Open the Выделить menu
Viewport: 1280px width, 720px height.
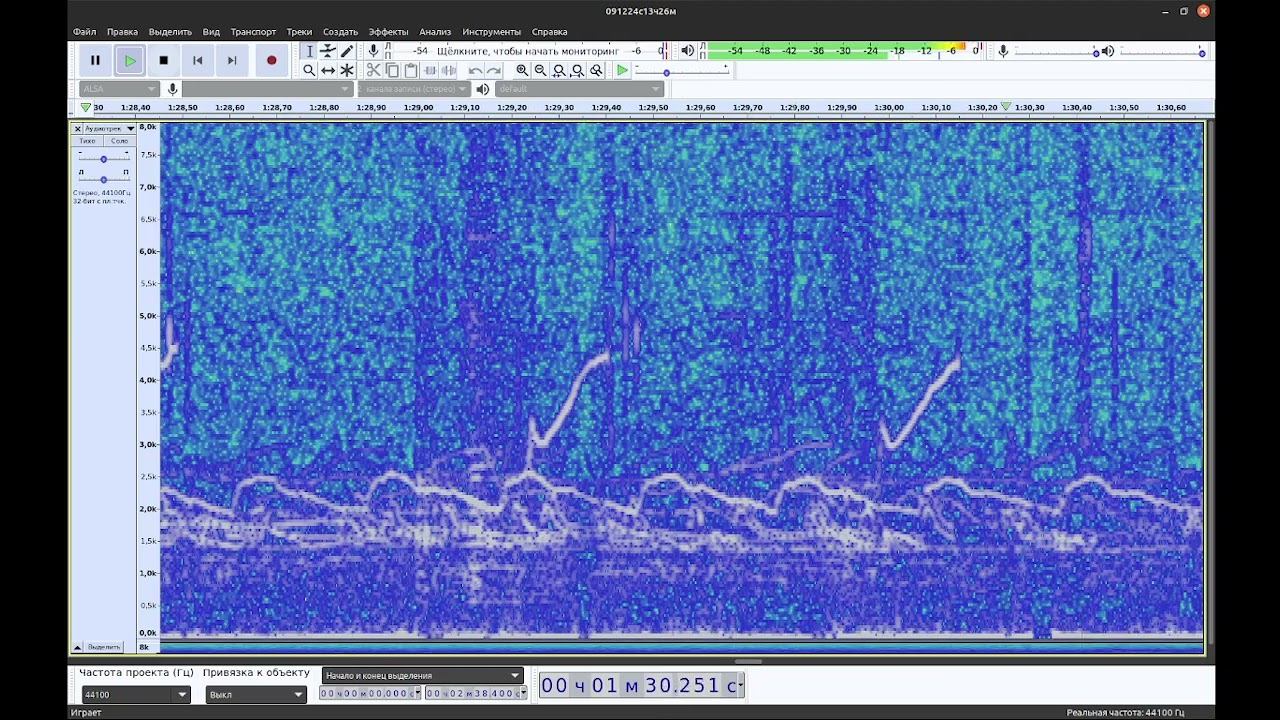coord(170,32)
